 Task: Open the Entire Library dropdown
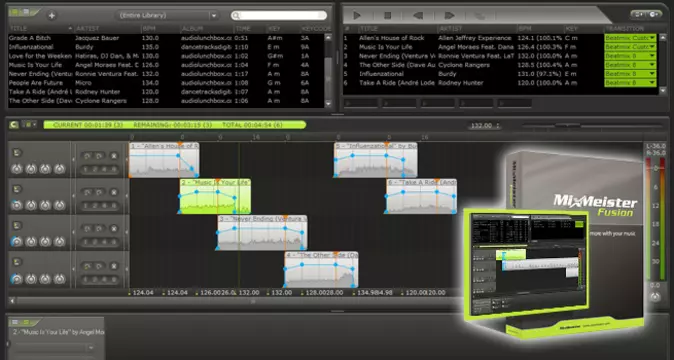(167, 15)
